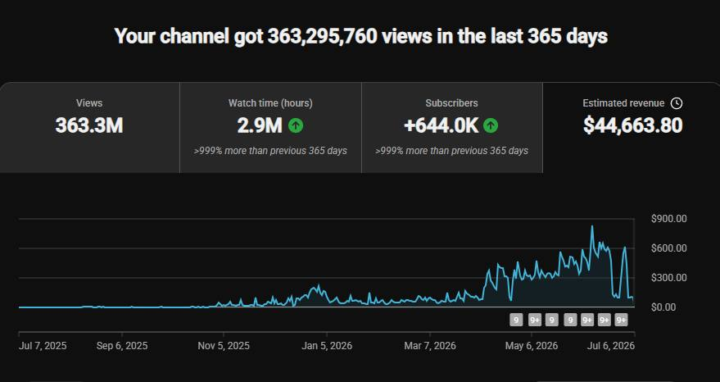Click the Jul 7, 2025 axis date
This screenshot has width=720, height=382.
pos(43,346)
